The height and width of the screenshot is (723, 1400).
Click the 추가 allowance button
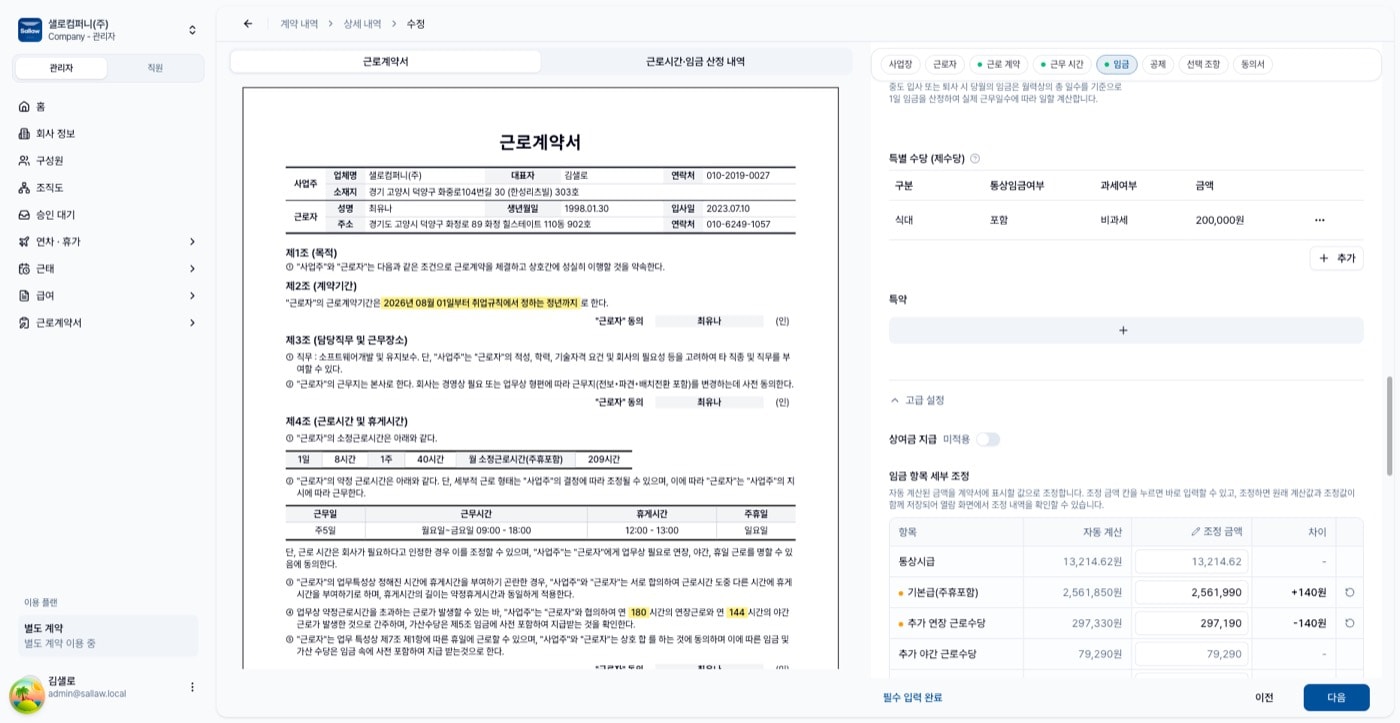1336,258
